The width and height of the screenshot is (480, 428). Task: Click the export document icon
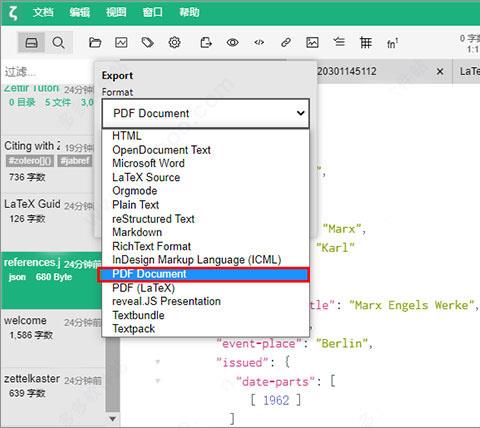coord(206,43)
